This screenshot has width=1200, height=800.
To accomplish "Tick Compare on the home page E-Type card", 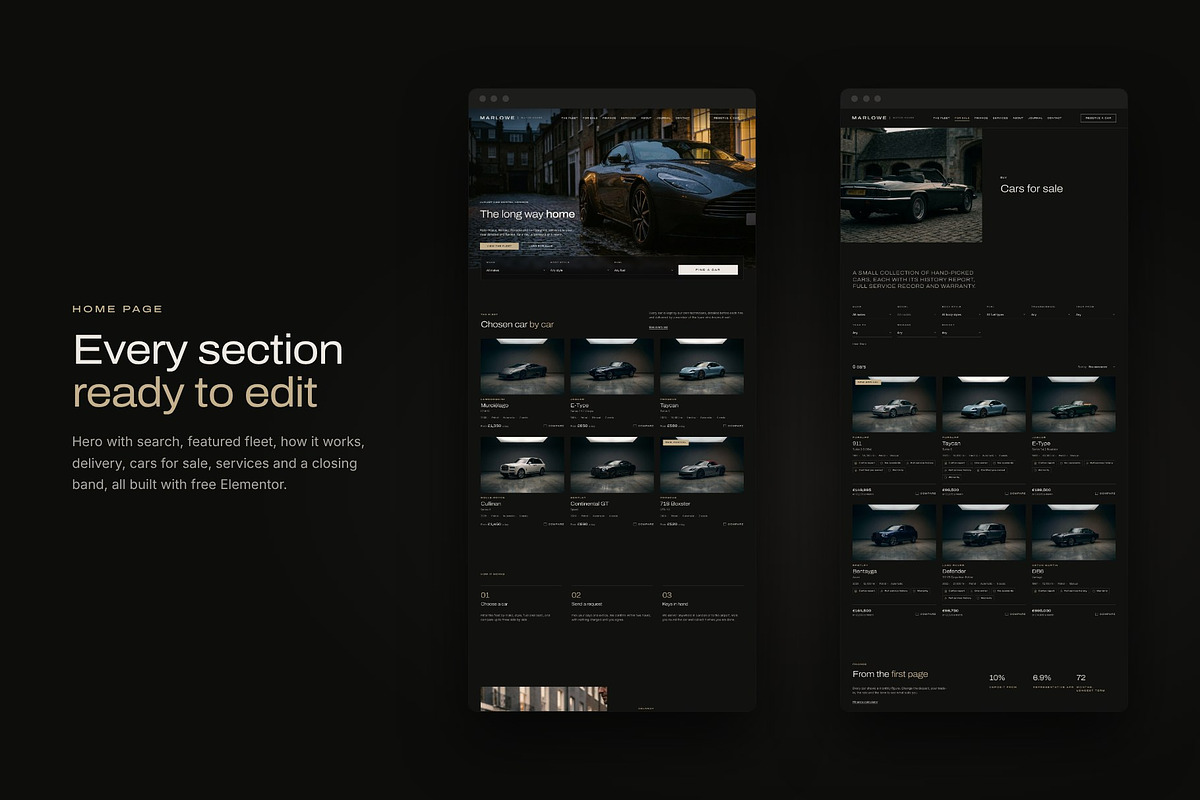I will tap(643, 425).
